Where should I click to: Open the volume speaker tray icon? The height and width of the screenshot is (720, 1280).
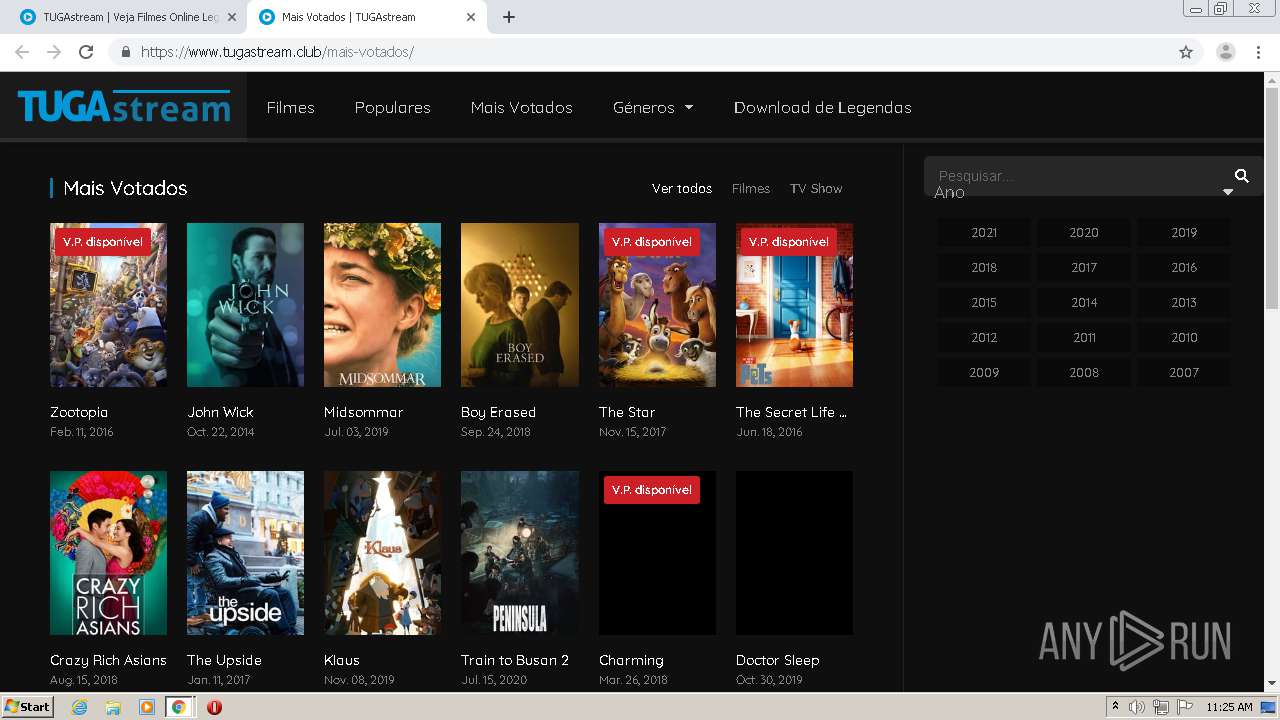tap(1137, 707)
